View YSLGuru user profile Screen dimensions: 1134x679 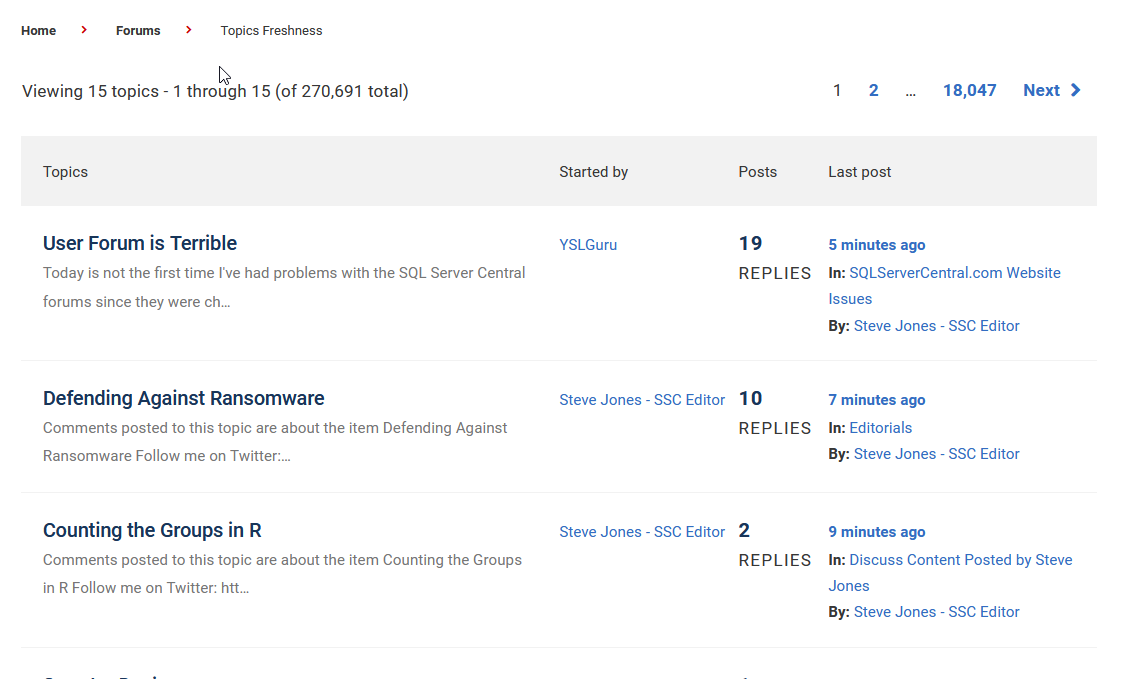[588, 245]
